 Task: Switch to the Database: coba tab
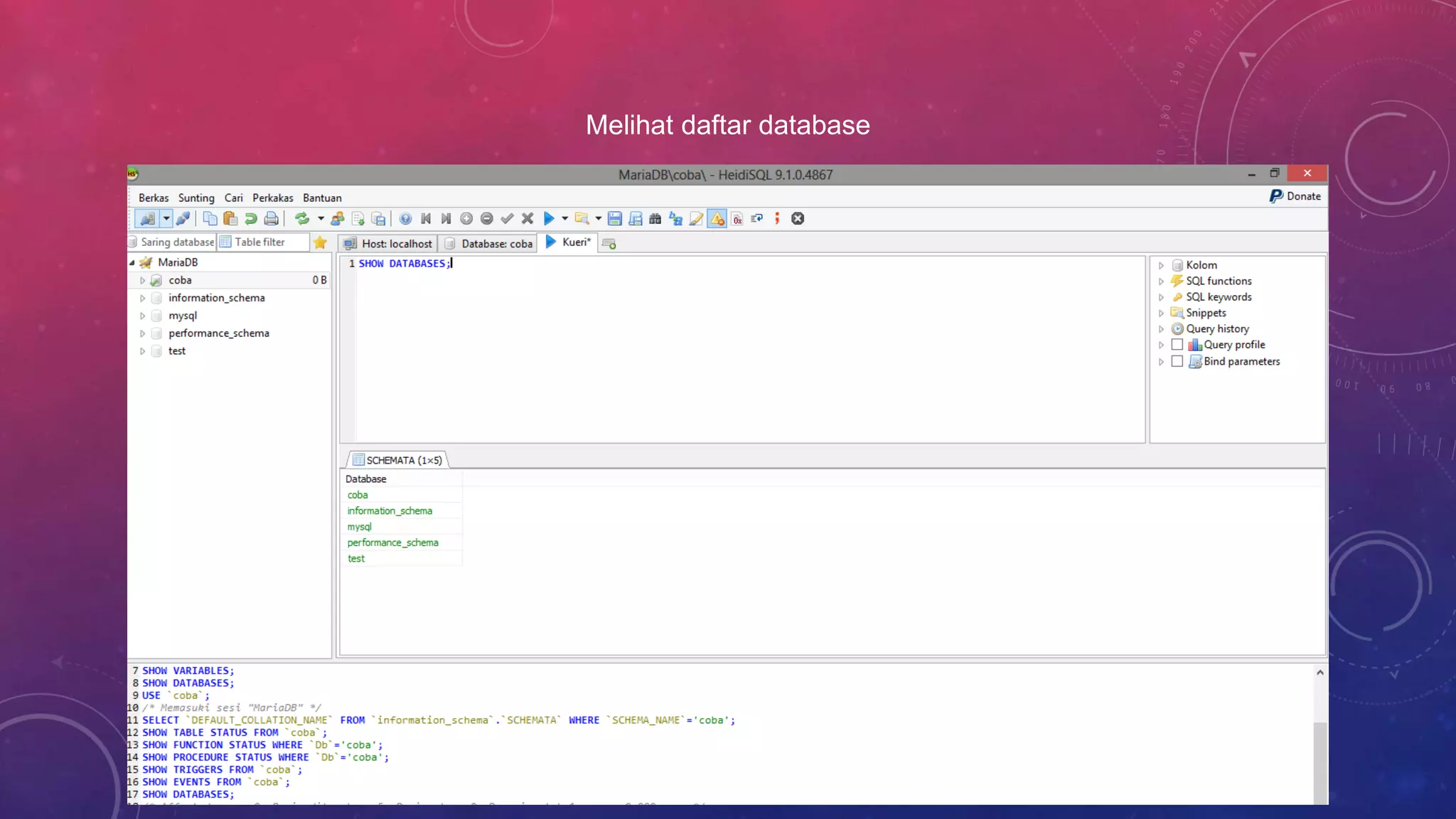488,243
